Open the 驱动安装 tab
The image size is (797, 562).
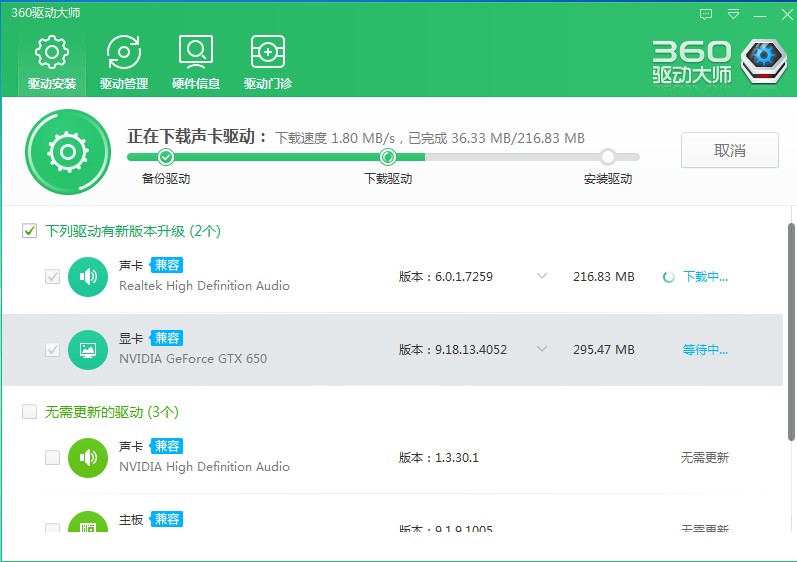tap(52, 63)
